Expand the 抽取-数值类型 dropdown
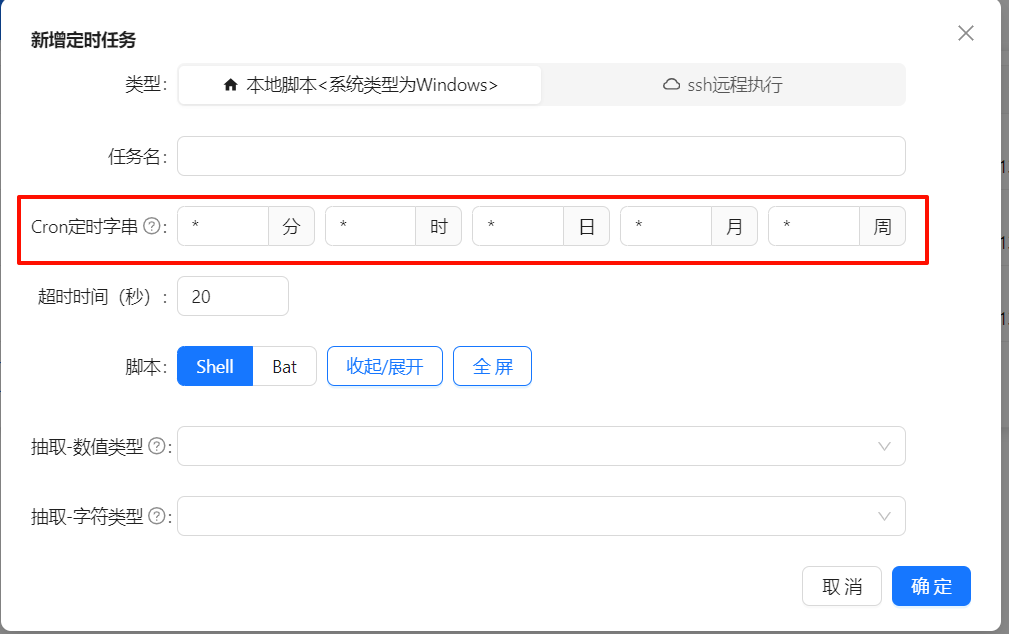The image size is (1009, 634). tap(541, 446)
